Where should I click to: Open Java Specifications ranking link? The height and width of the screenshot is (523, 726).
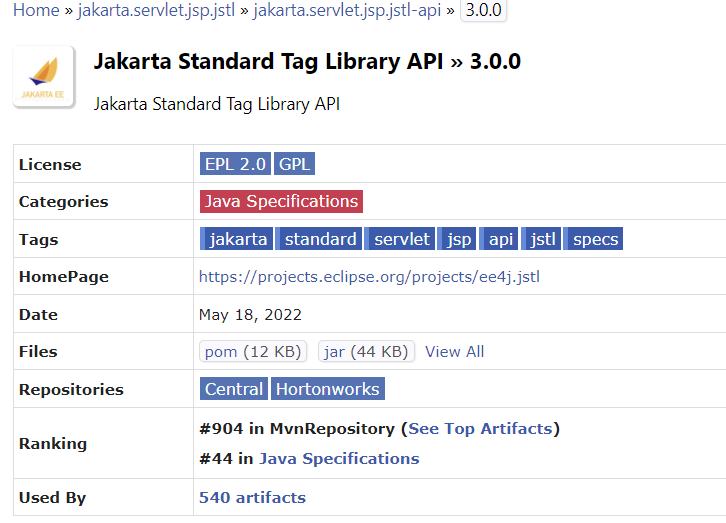(x=339, y=459)
